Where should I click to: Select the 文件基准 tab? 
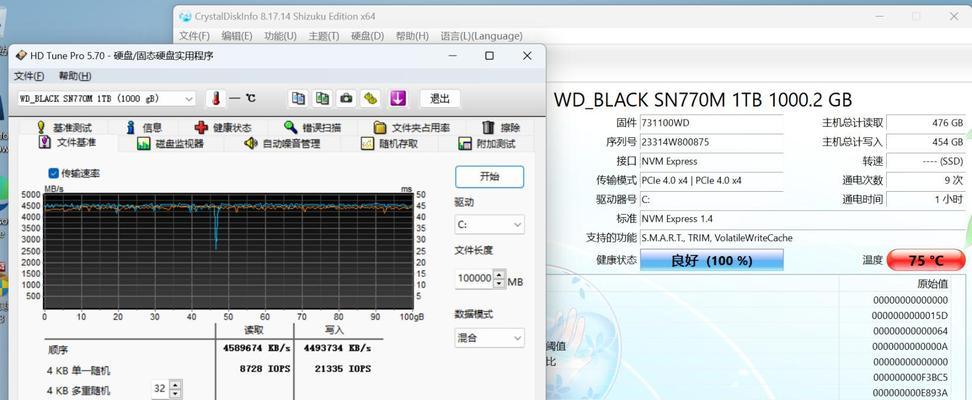[67, 143]
